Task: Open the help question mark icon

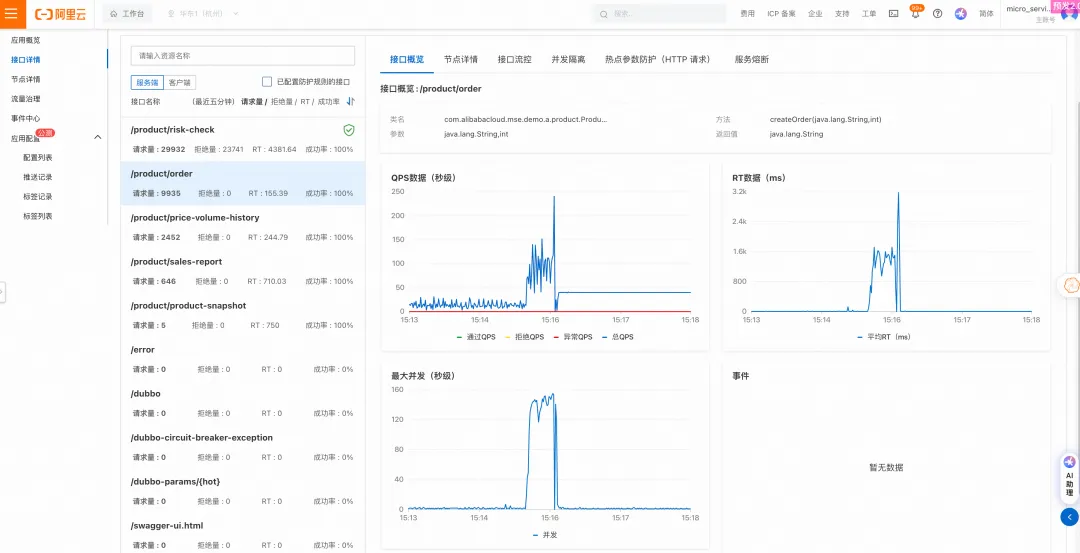Action: 937,14
